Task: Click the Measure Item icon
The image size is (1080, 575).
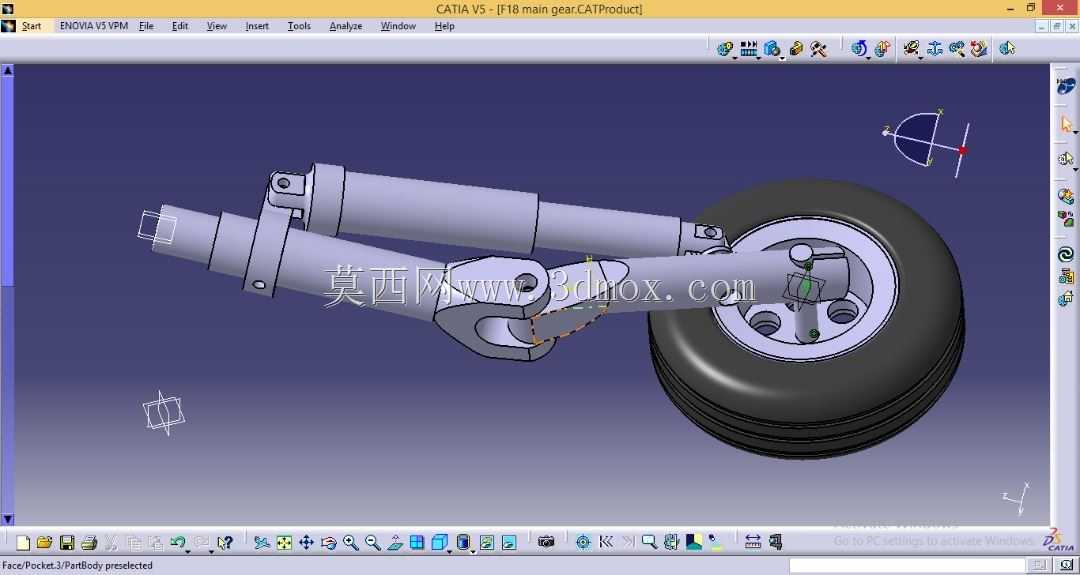Action: click(x=776, y=542)
